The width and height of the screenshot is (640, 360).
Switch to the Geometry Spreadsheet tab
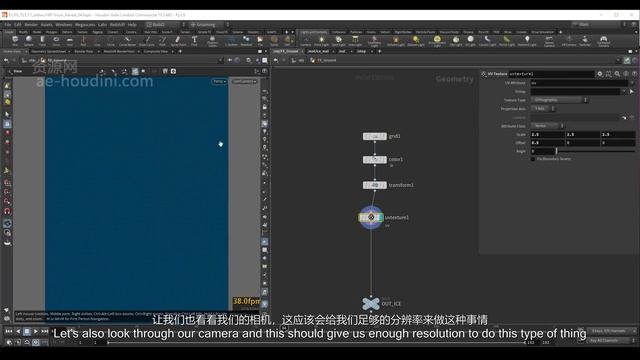48,51
